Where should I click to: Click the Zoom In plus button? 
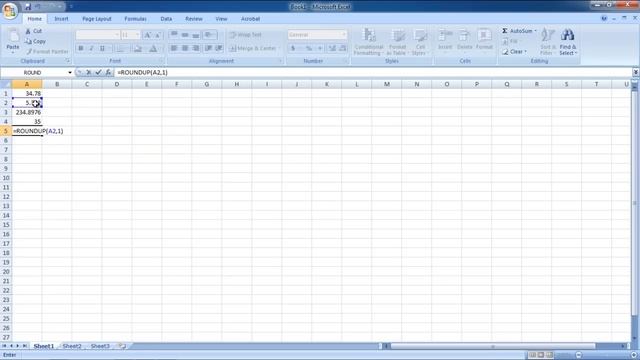pos(634,355)
